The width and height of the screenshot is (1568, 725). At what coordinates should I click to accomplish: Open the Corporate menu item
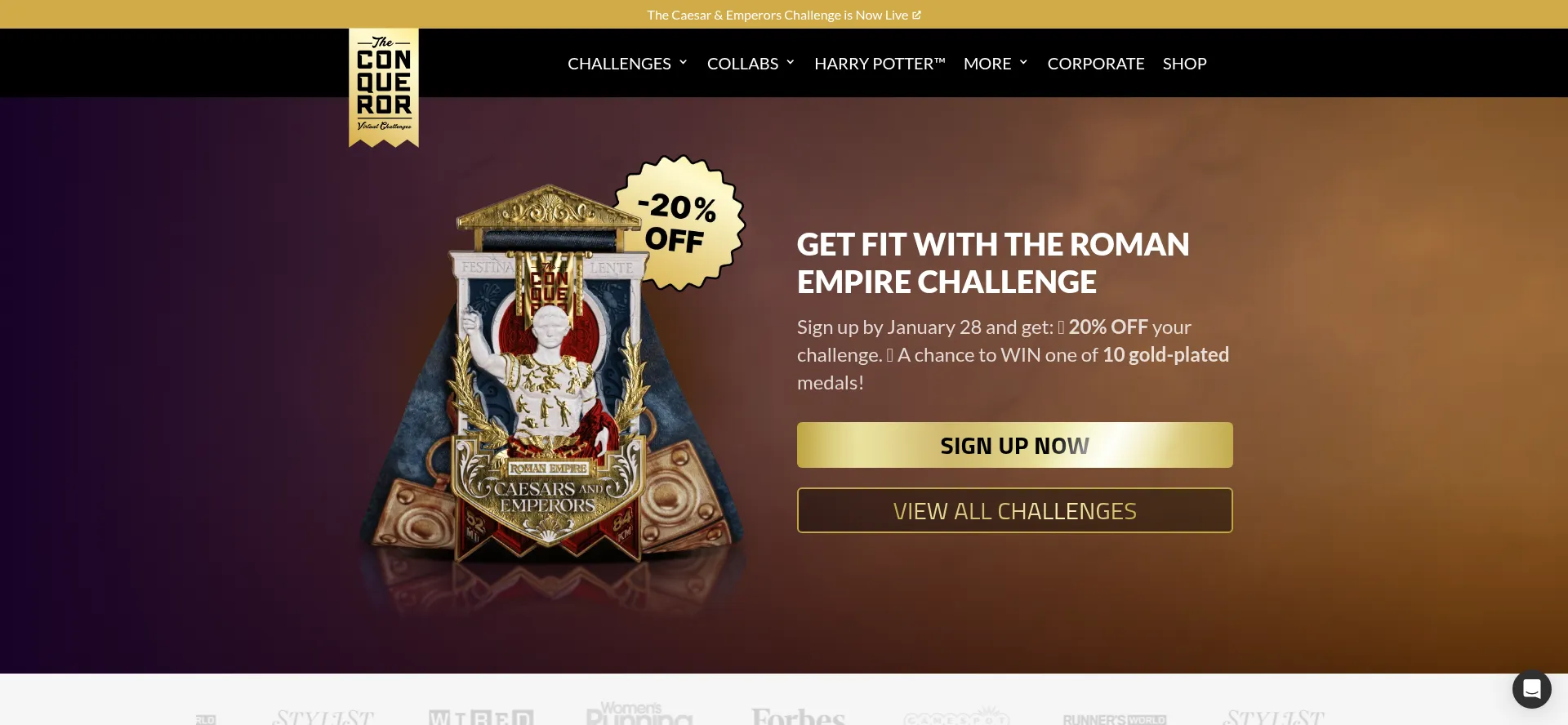(1096, 64)
